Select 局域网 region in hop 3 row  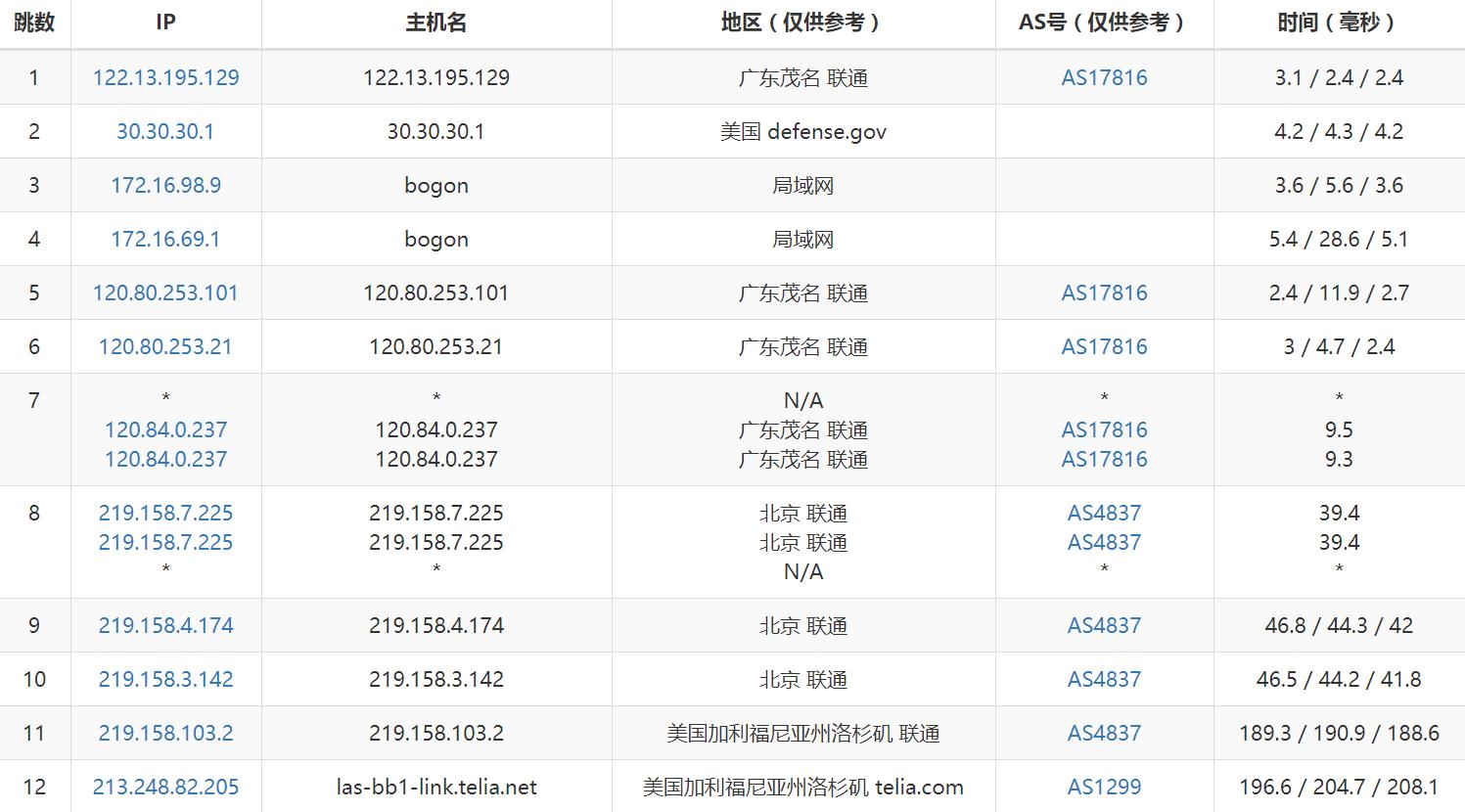pyautogui.click(x=802, y=186)
